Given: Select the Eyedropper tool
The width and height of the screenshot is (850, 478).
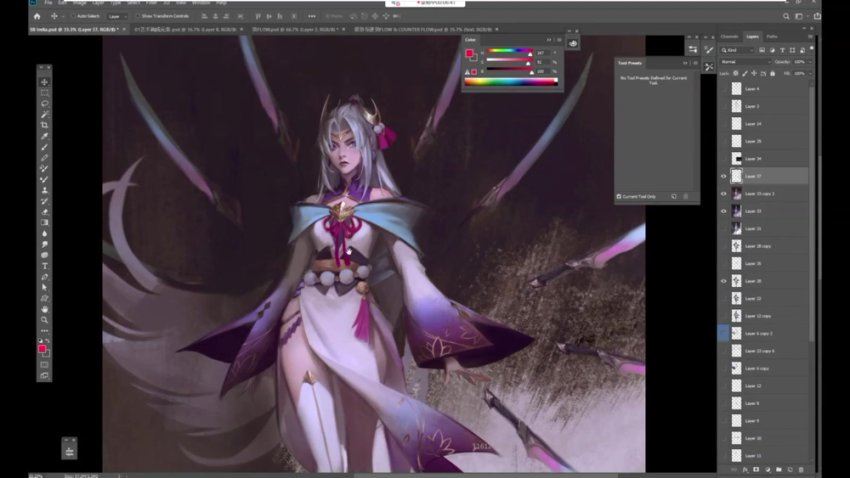Looking at the screenshot, I should [x=44, y=136].
